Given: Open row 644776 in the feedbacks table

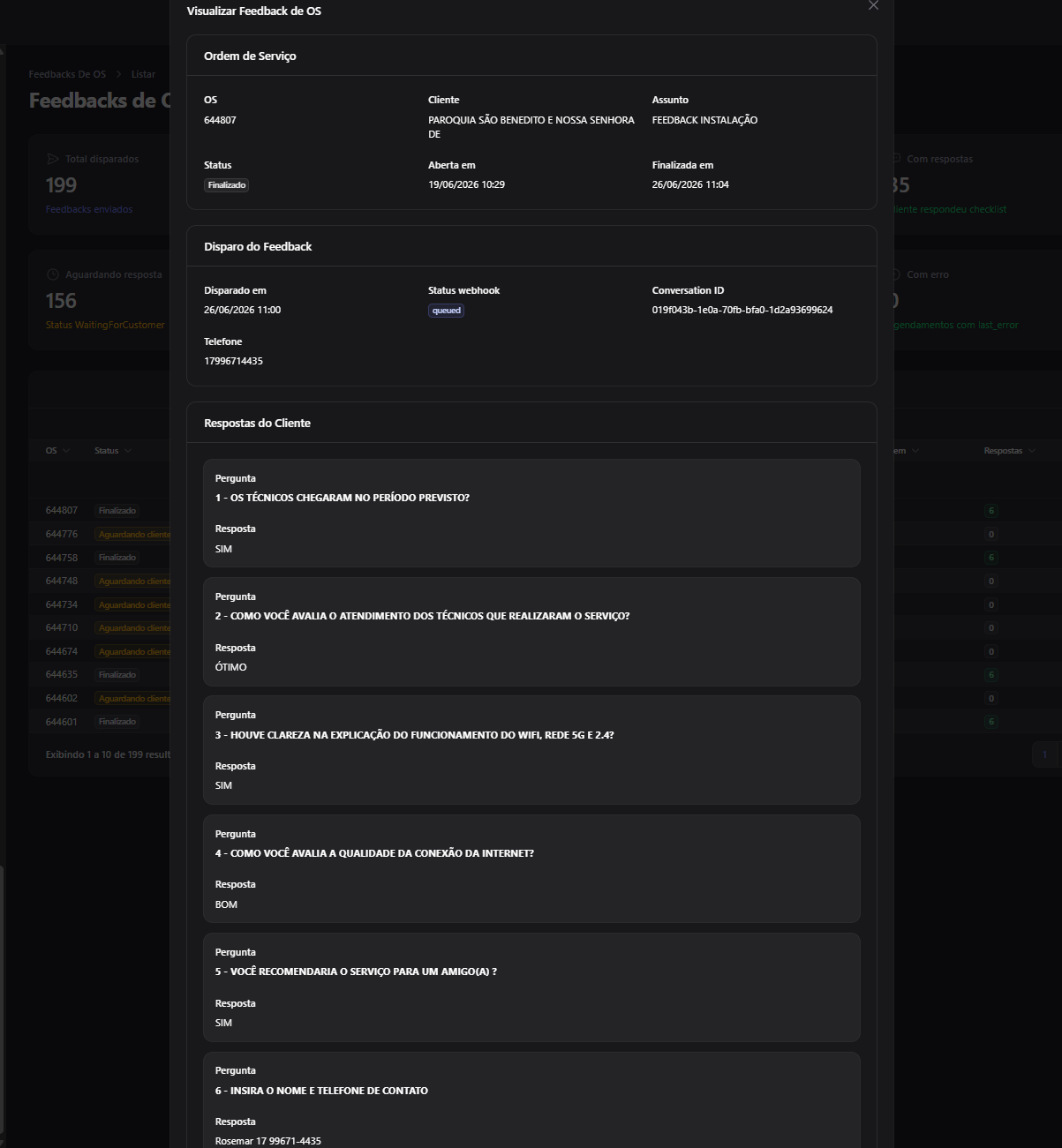Looking at the screenshot, I should point(99,534).
